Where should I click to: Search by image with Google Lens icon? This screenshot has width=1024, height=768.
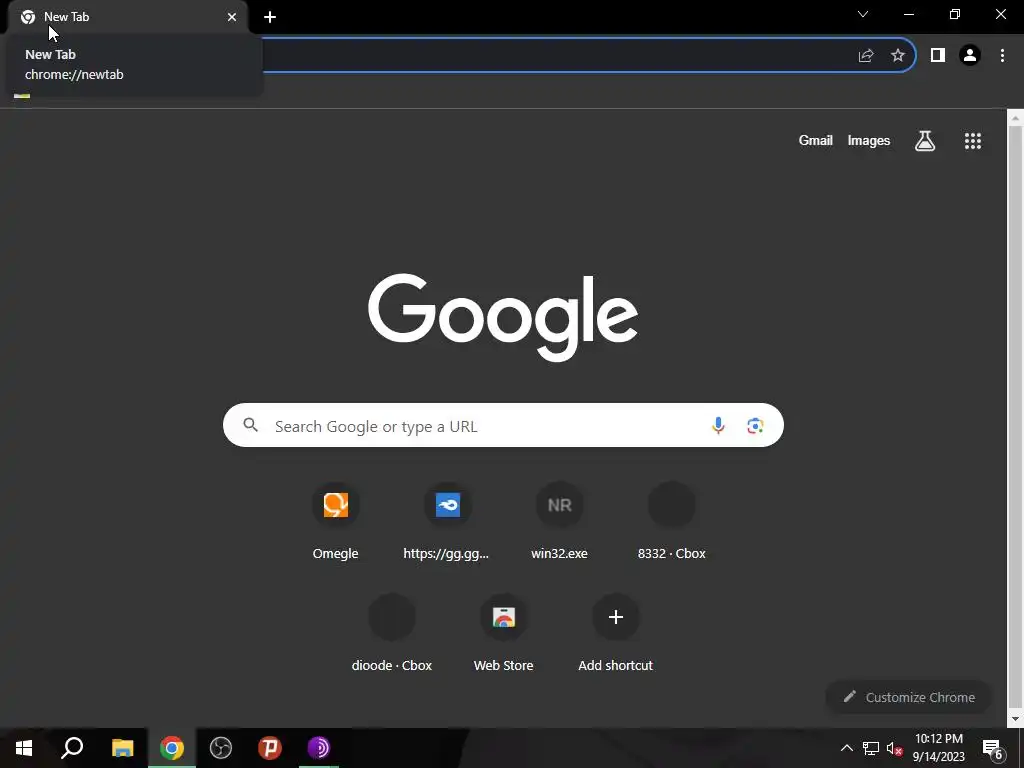[755, 426]
